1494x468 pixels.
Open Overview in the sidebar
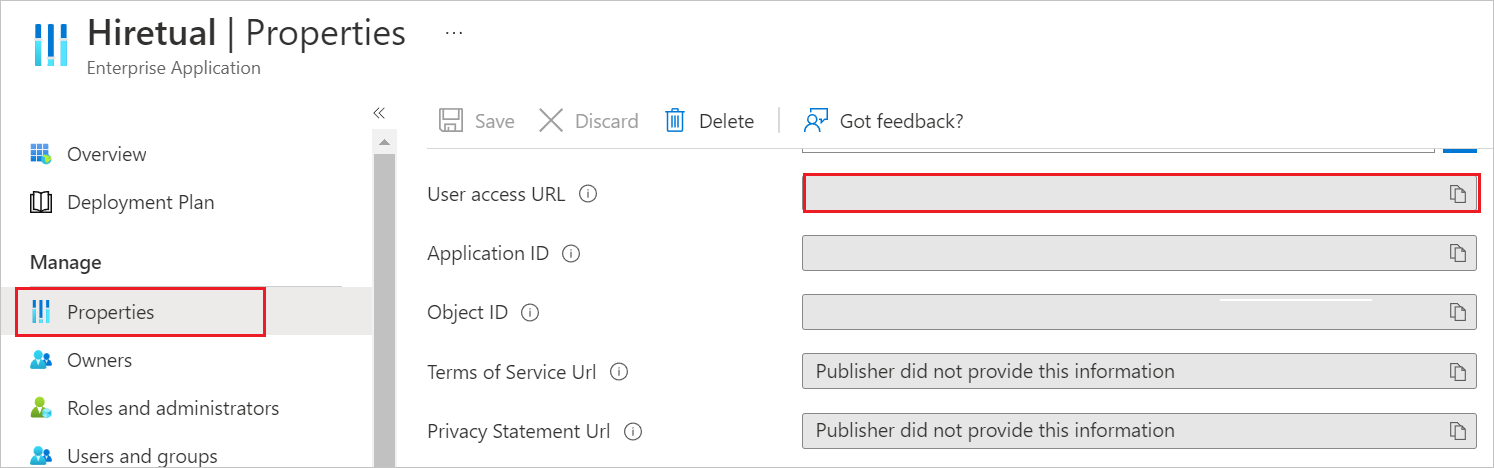[107, 154]
